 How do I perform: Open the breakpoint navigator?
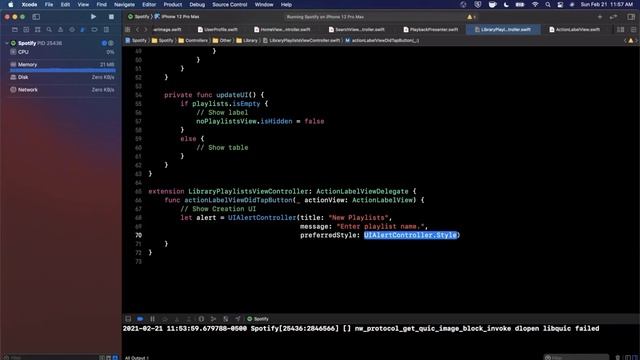coord(94,29)
